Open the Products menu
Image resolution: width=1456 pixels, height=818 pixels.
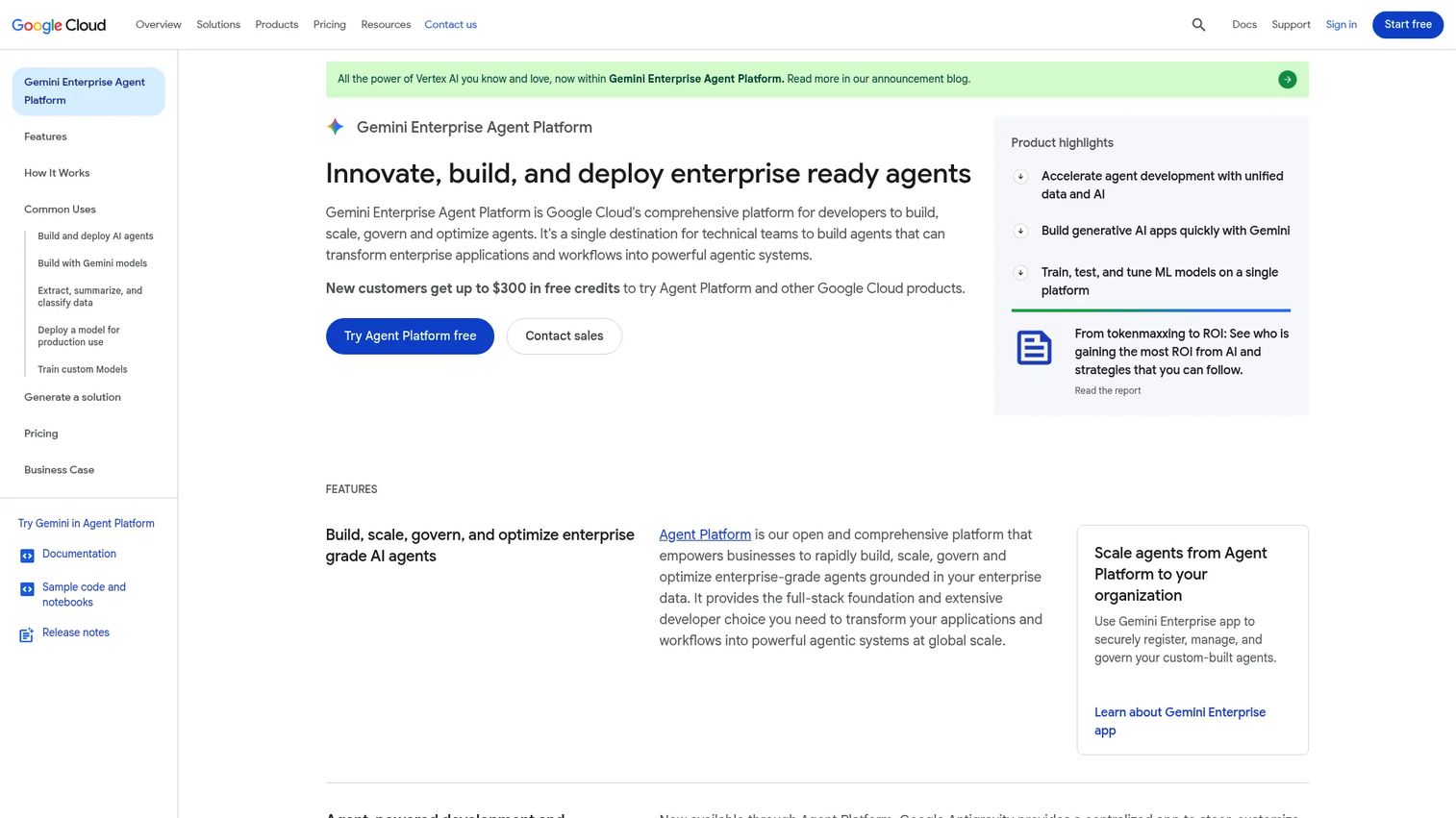[277, 25]
